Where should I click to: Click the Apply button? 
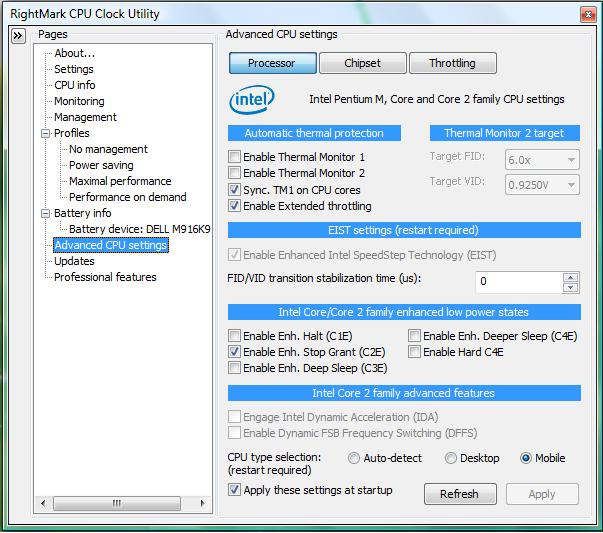(x=542, y=494)
